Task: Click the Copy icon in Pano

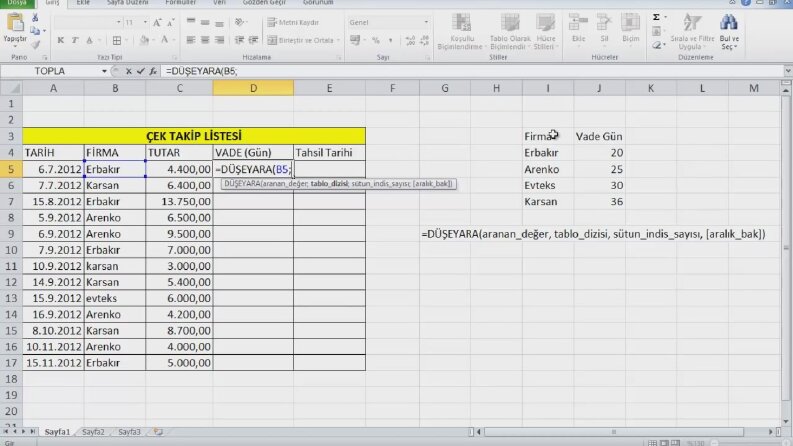Action: [35, 31]
